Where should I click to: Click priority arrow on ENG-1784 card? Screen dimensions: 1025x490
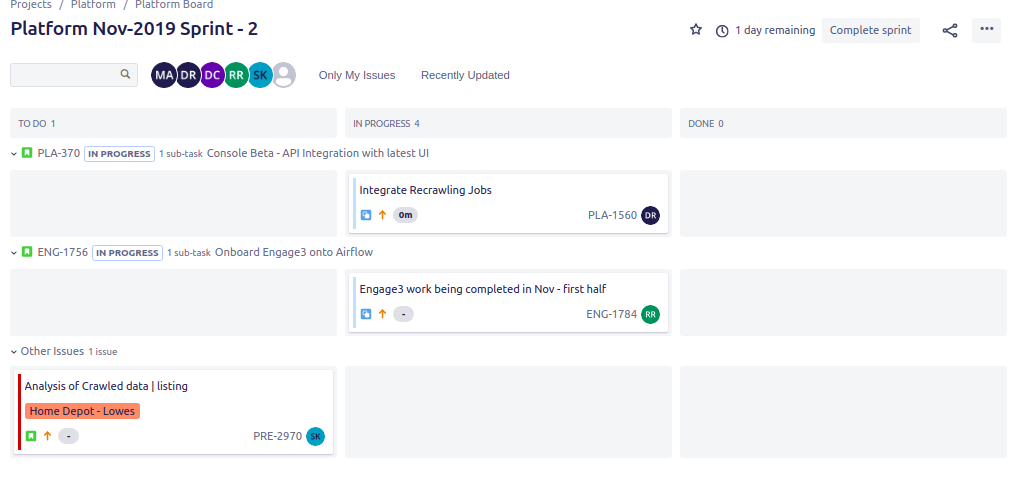[382, 314]
